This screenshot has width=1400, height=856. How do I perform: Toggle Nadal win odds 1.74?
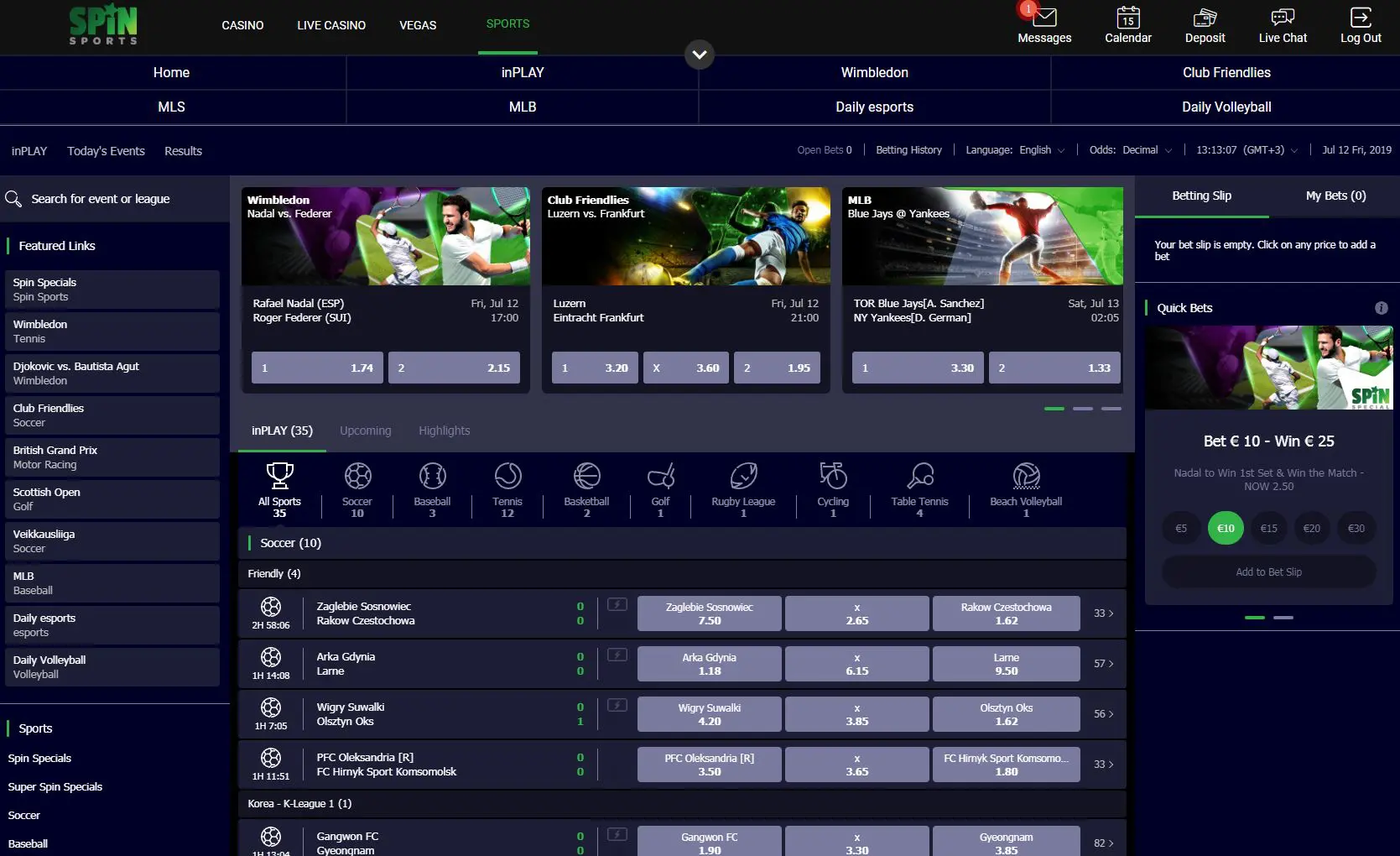point(317,368)
